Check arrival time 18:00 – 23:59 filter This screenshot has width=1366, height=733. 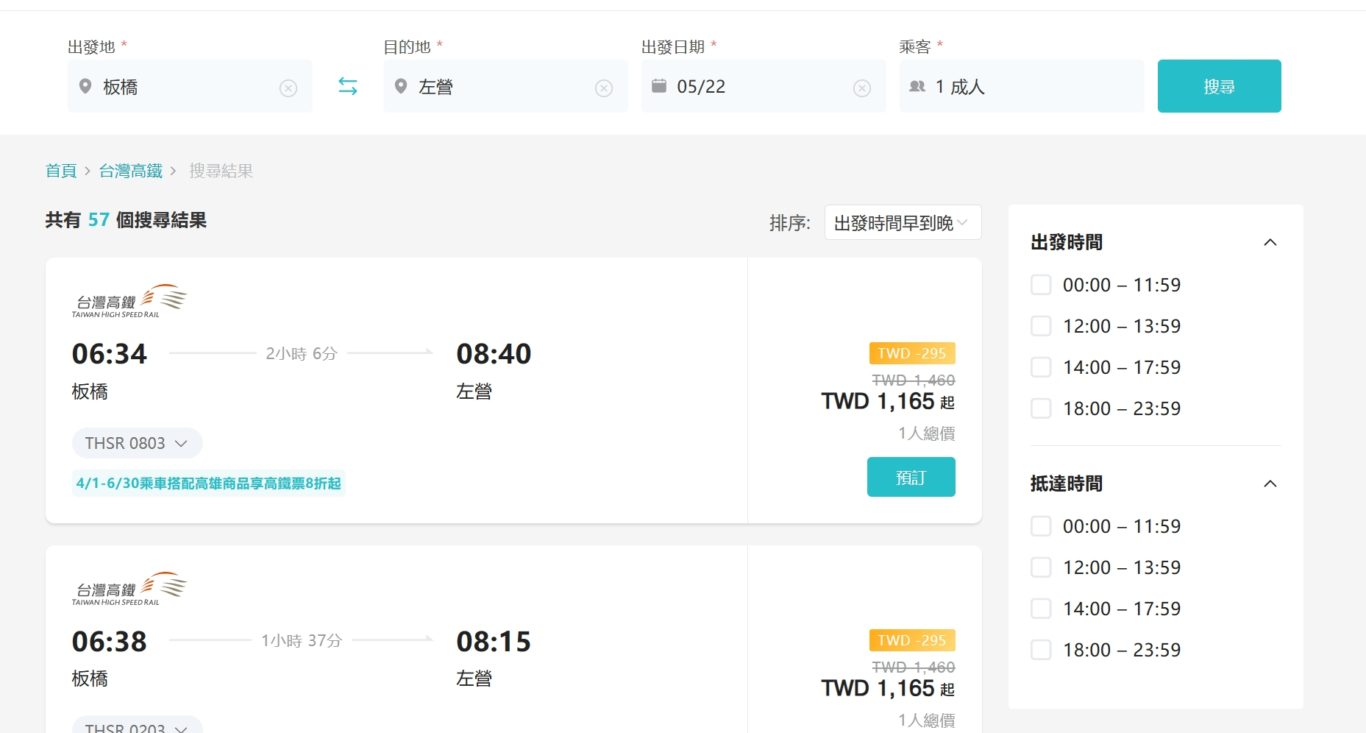(x=1041, y=649)
